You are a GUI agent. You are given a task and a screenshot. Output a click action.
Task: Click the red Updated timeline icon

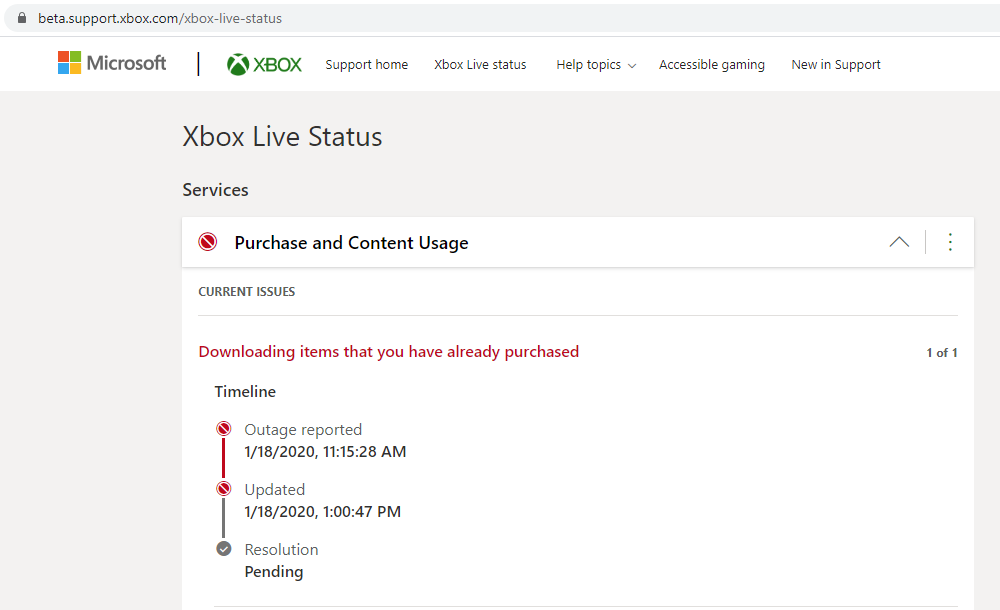224,489
